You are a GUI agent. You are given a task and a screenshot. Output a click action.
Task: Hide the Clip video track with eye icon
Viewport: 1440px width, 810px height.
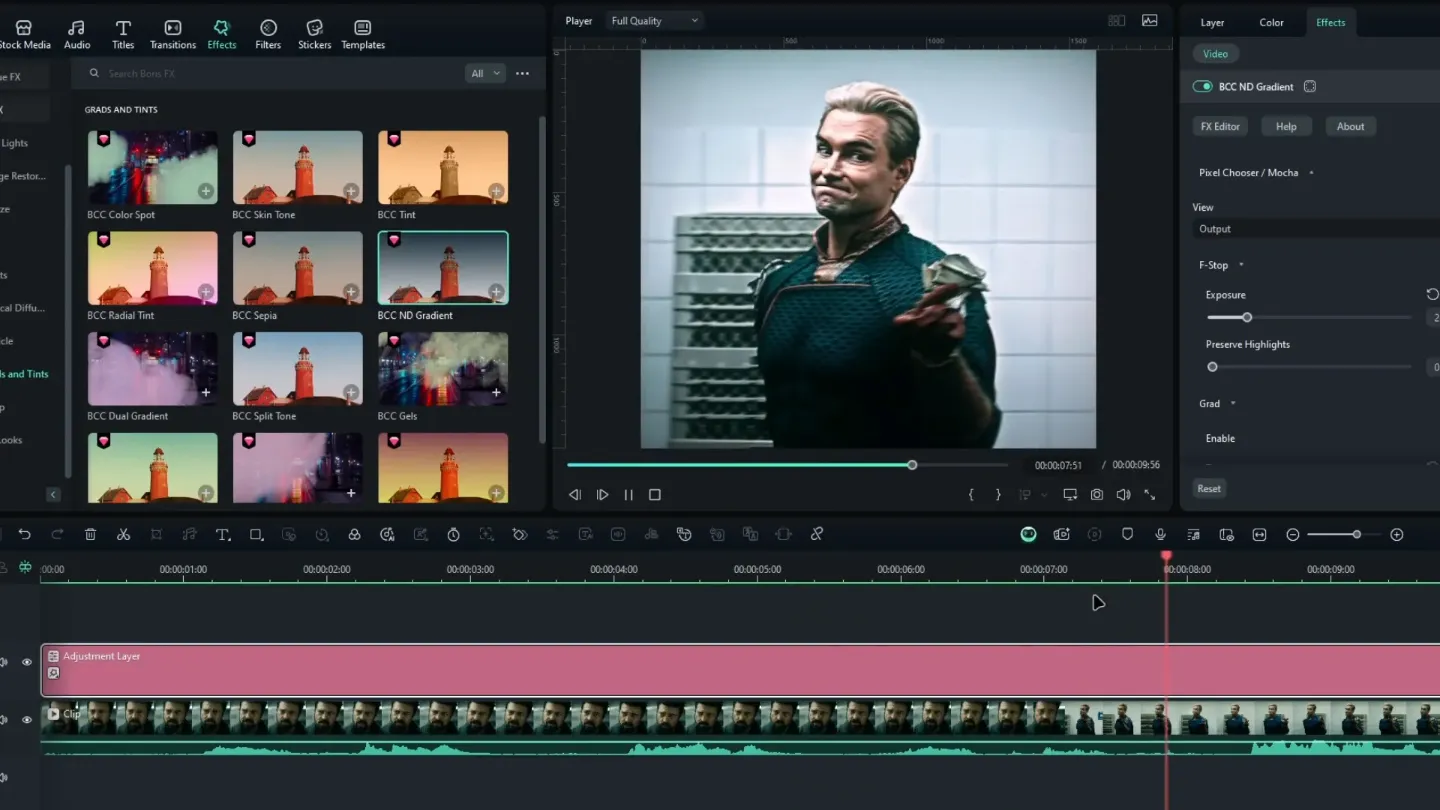[27, 719]
